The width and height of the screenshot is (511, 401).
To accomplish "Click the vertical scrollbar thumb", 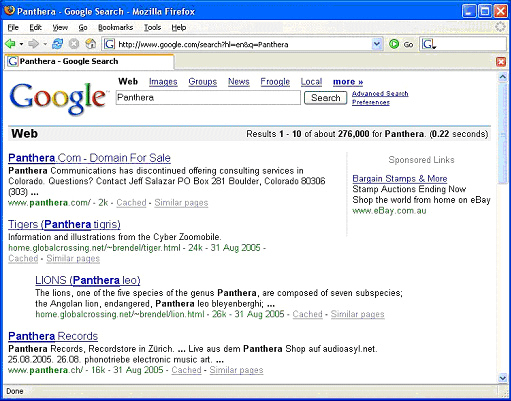I will click(502, 133).
